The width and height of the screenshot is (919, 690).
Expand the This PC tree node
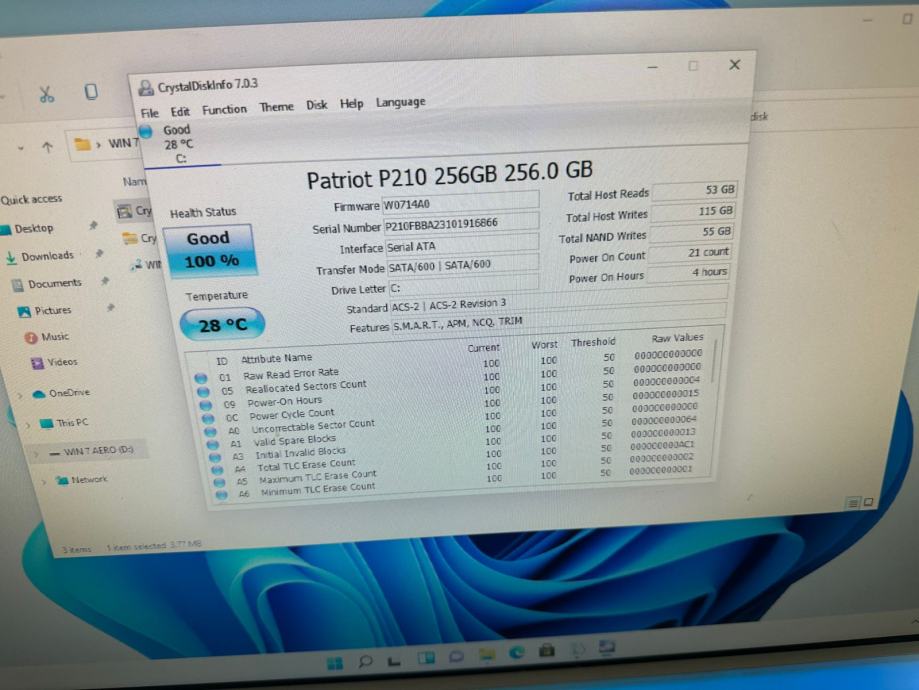pos(28,424)
